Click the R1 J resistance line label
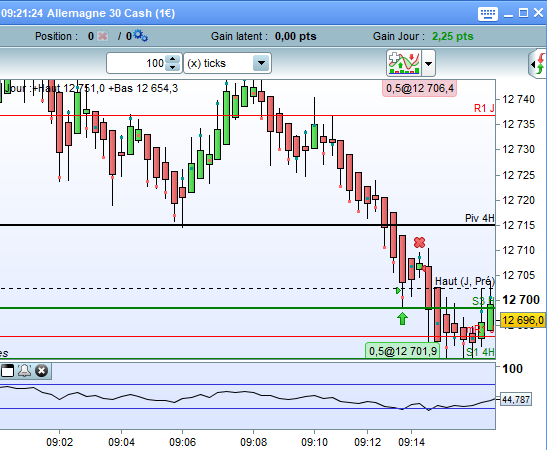 tap(484, 108)
